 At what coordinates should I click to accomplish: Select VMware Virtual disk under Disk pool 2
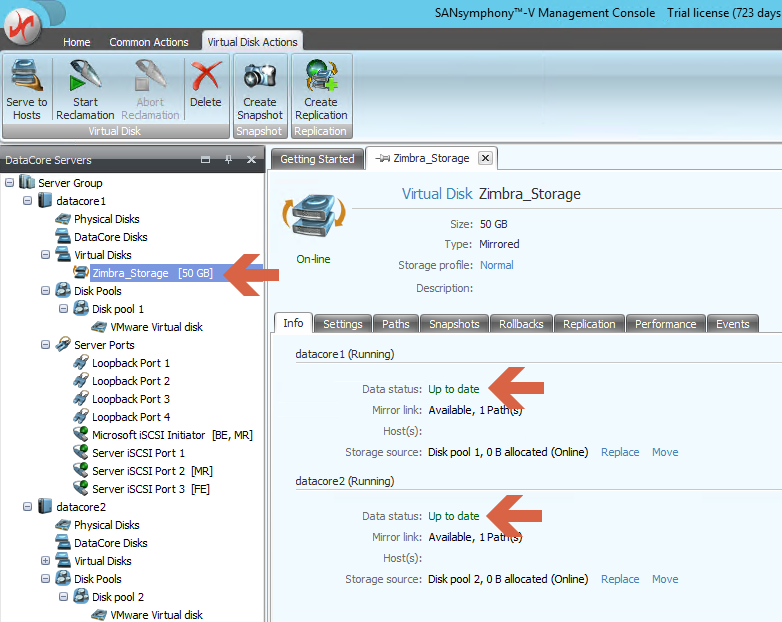[156, 615]
